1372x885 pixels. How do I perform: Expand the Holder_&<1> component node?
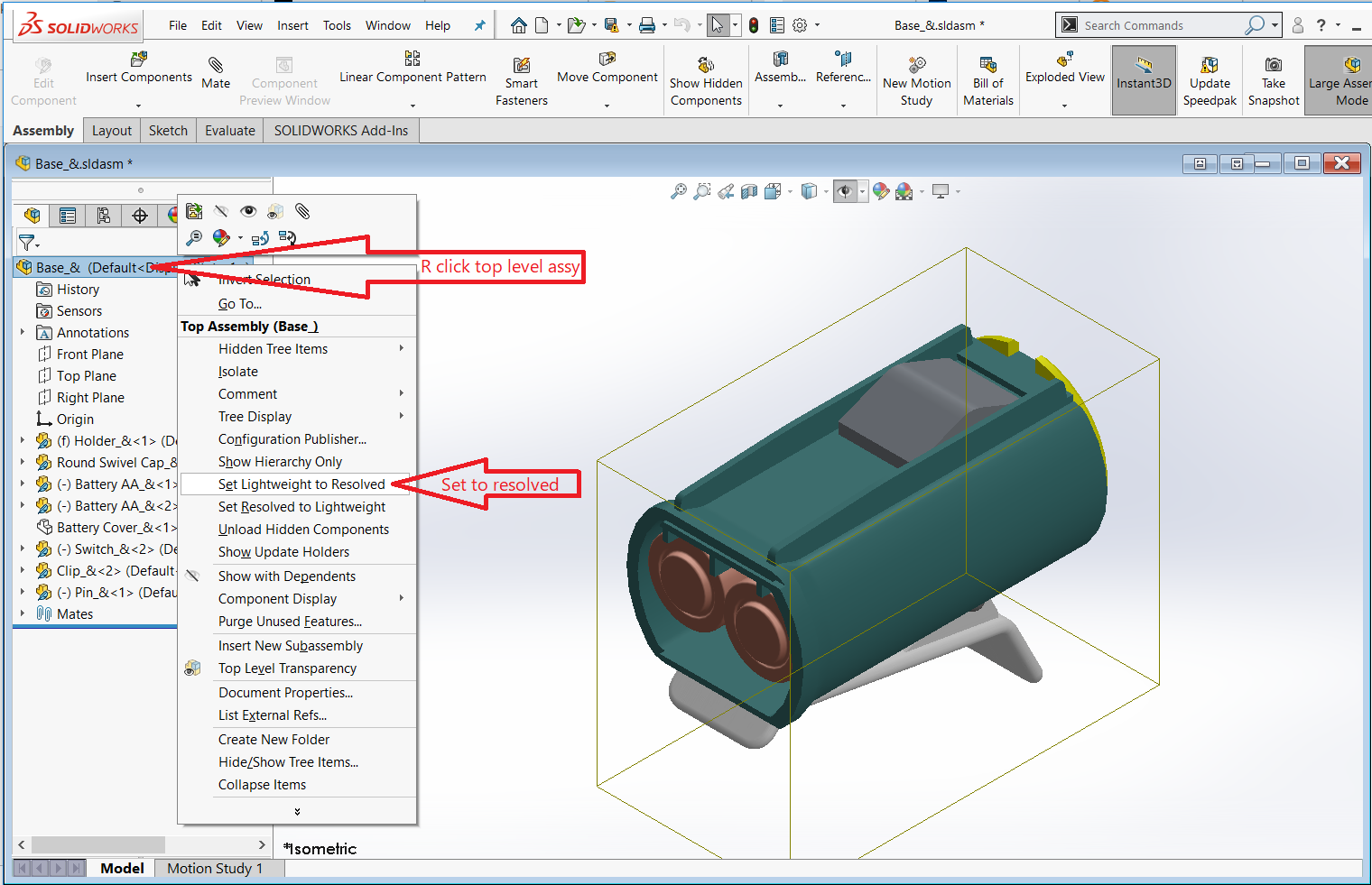[23, 440]
